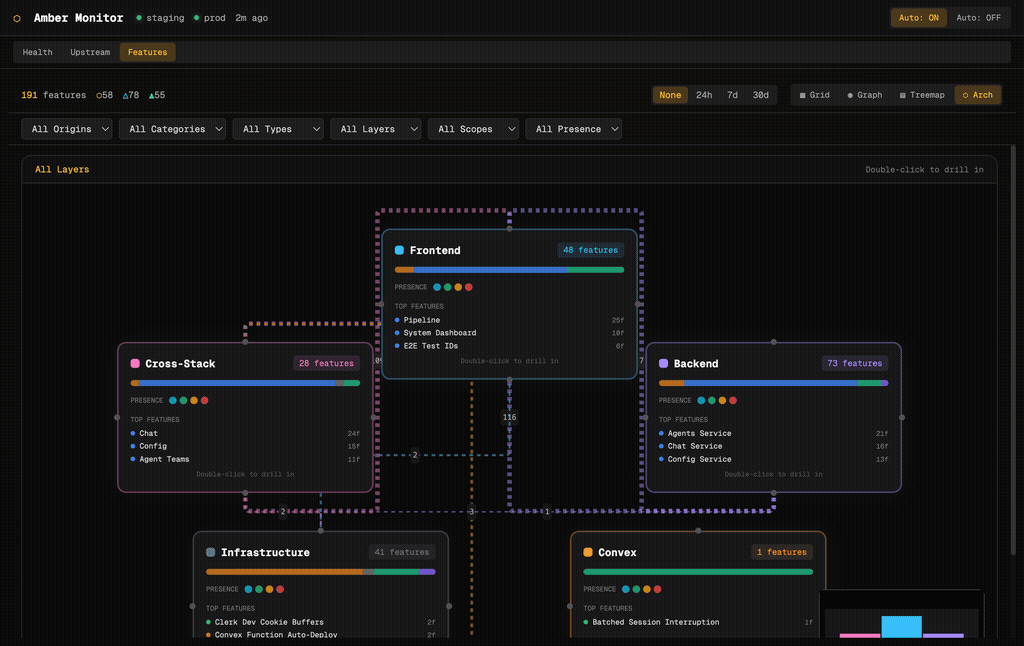The width and height of the screenshot is (1024, 646).
Task: Select the None time range
Action: click(x=670, y=95)
